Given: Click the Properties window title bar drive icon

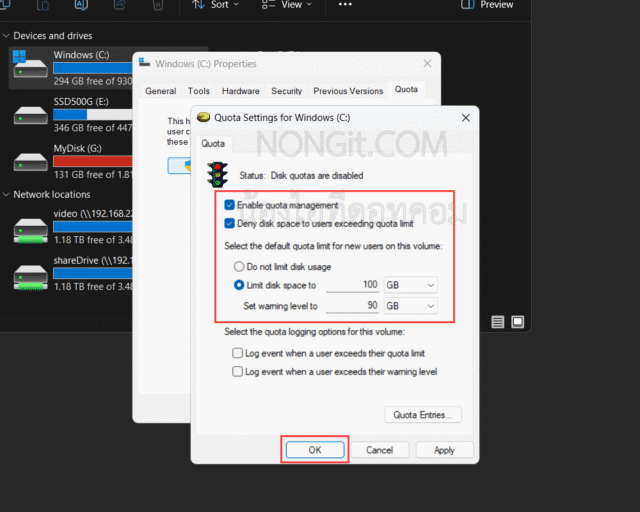Looking at the screenshot, I should pos(144,62).
